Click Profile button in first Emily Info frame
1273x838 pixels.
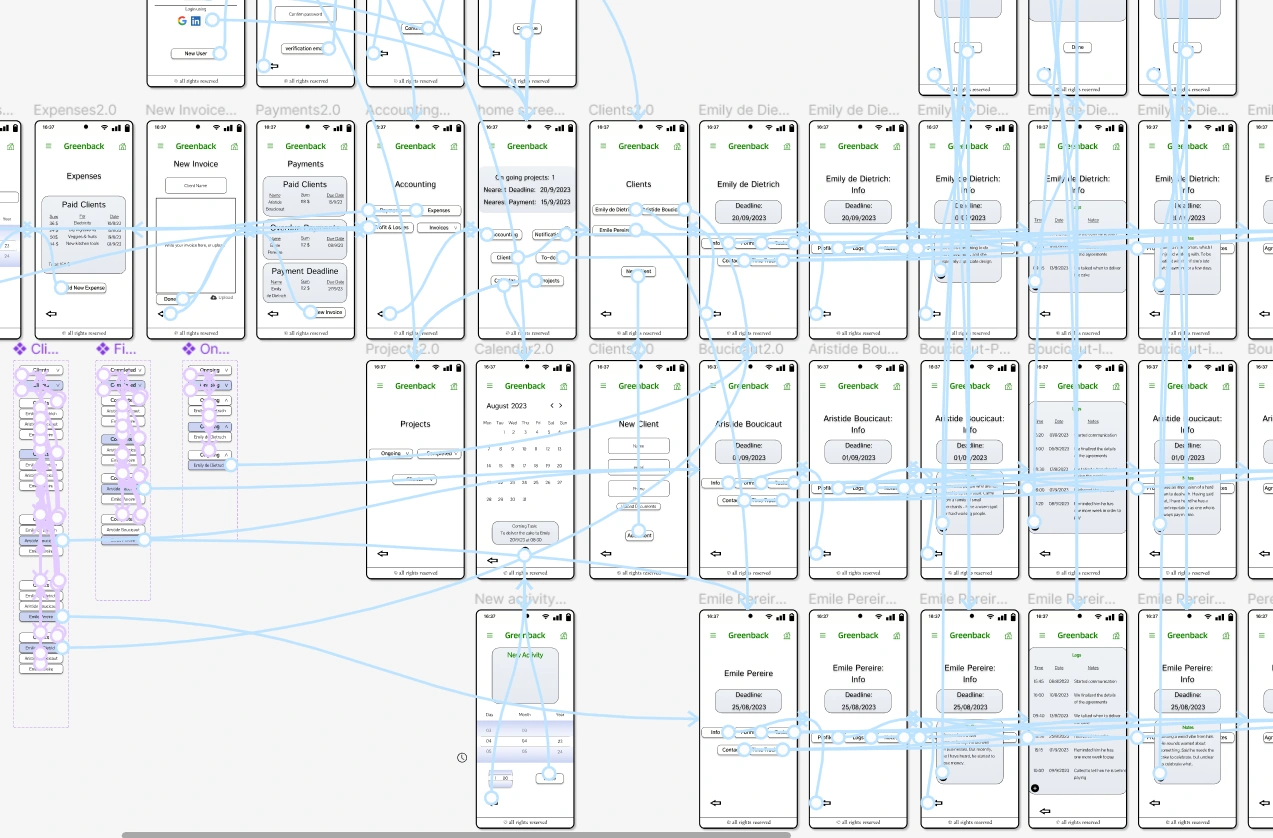point(826,248)
